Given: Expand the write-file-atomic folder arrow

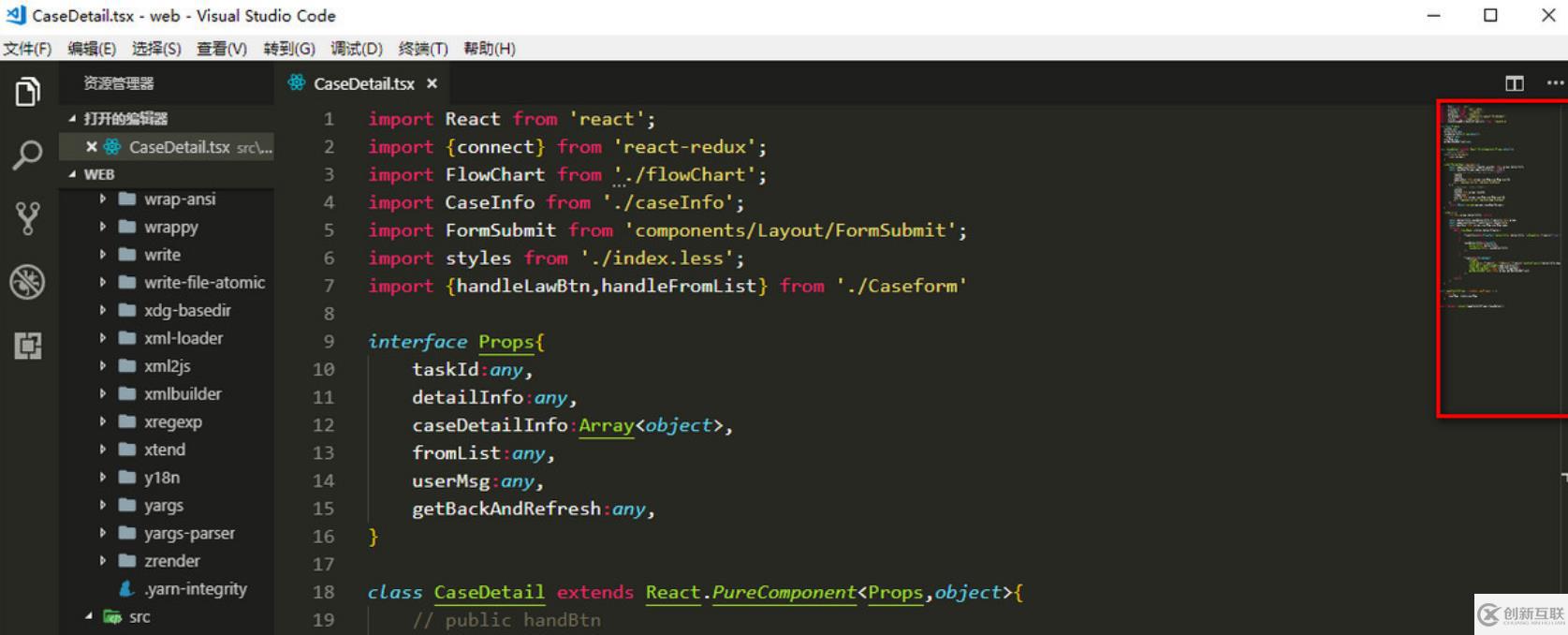Looking at the screenshot, I should (x=103, y=282).
